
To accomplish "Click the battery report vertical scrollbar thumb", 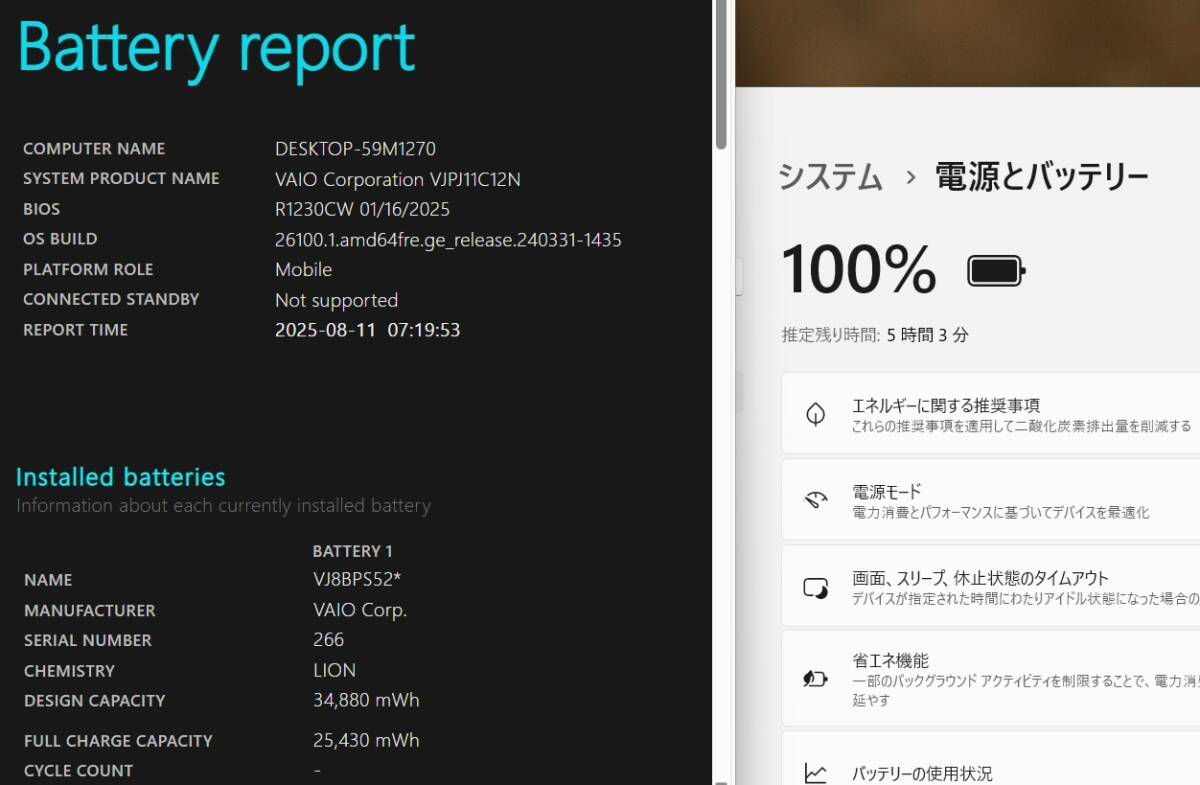I will 722,75.
